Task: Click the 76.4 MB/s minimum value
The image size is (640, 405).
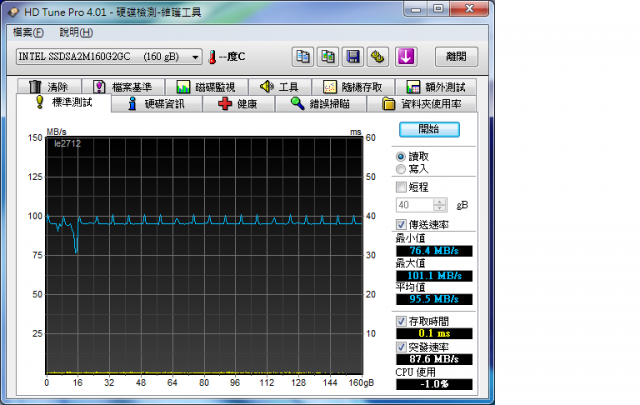Action: (434, 251)
